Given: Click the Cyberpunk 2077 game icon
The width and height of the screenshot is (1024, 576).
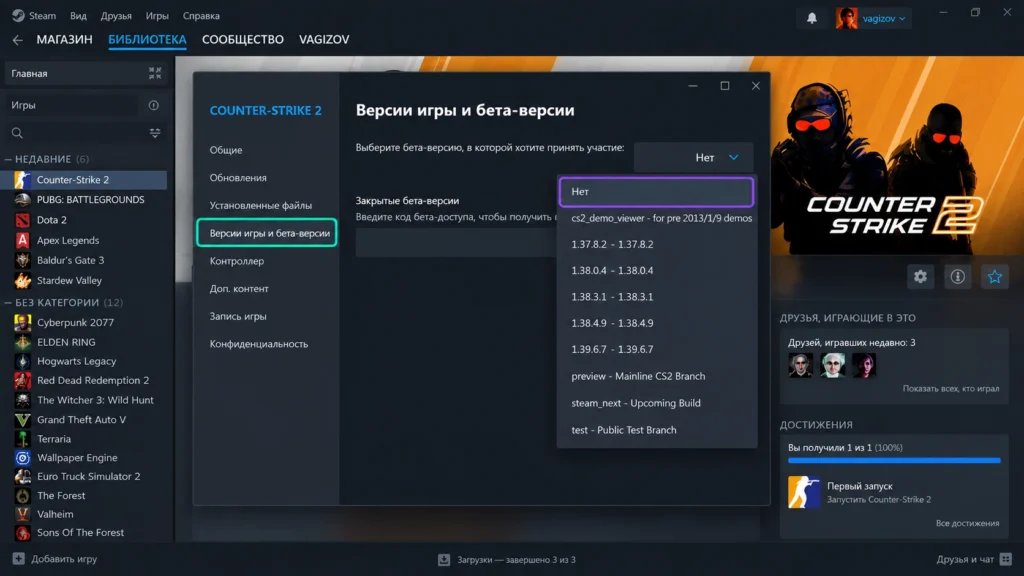Looking at the screenshot, I should coord(22,323).
